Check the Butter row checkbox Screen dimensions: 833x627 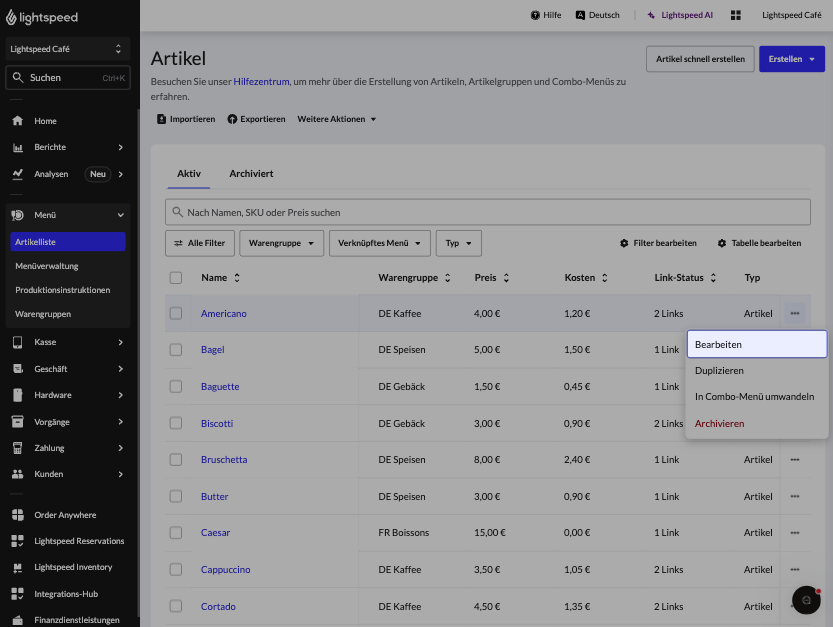click(x=176, y=496)
